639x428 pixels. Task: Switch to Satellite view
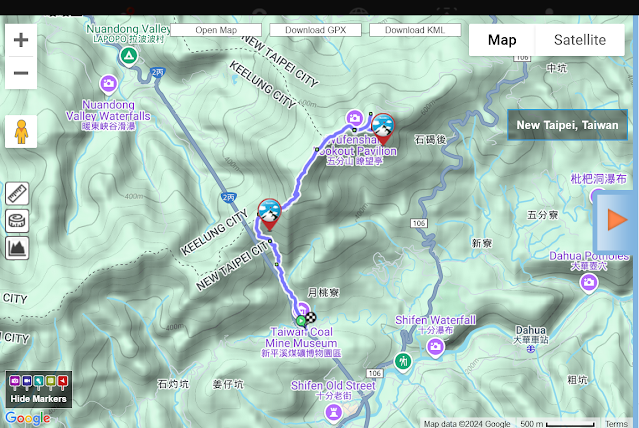click(580, 40)
